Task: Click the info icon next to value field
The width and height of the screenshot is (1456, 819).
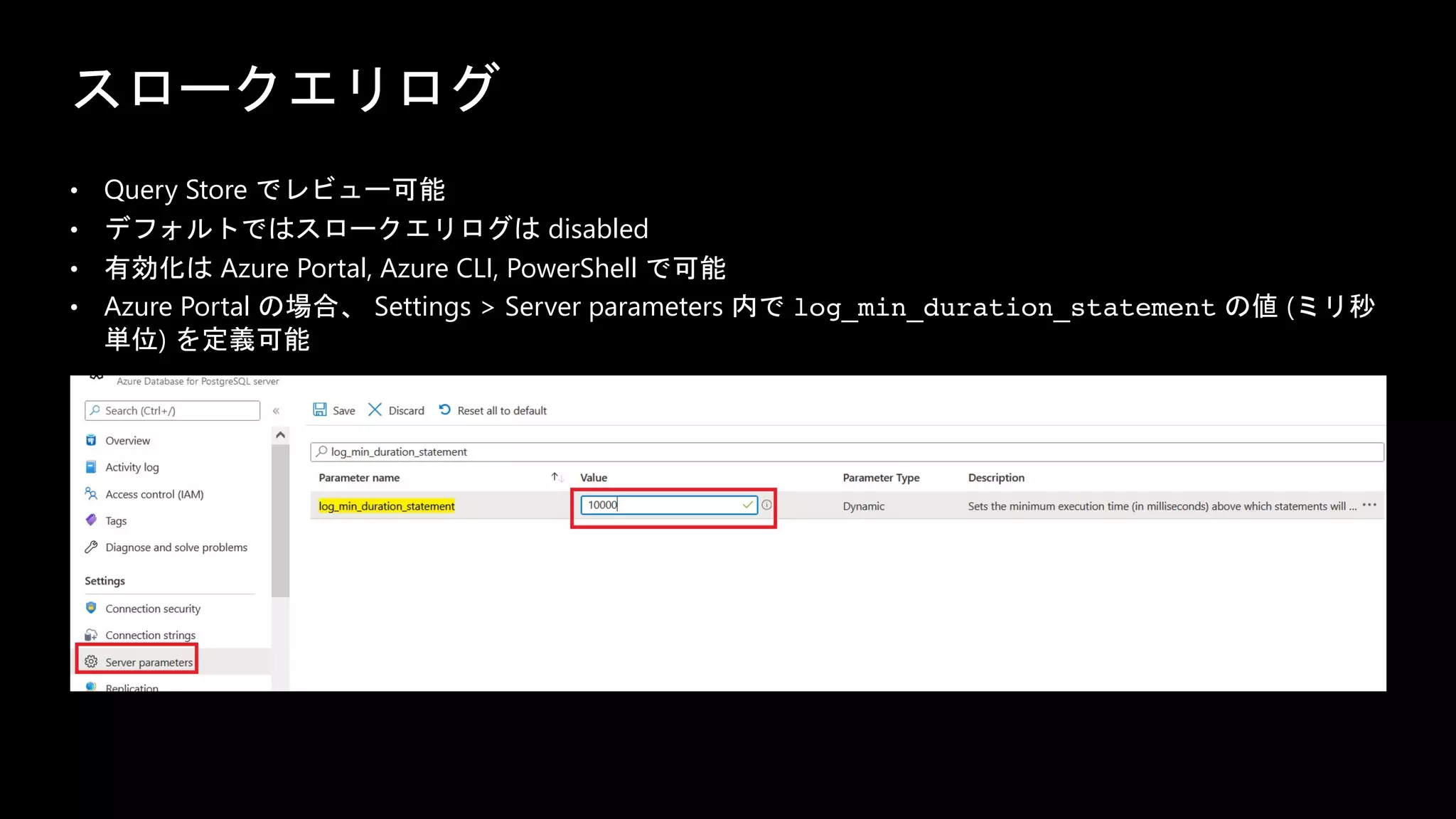Action: [766, 505]
